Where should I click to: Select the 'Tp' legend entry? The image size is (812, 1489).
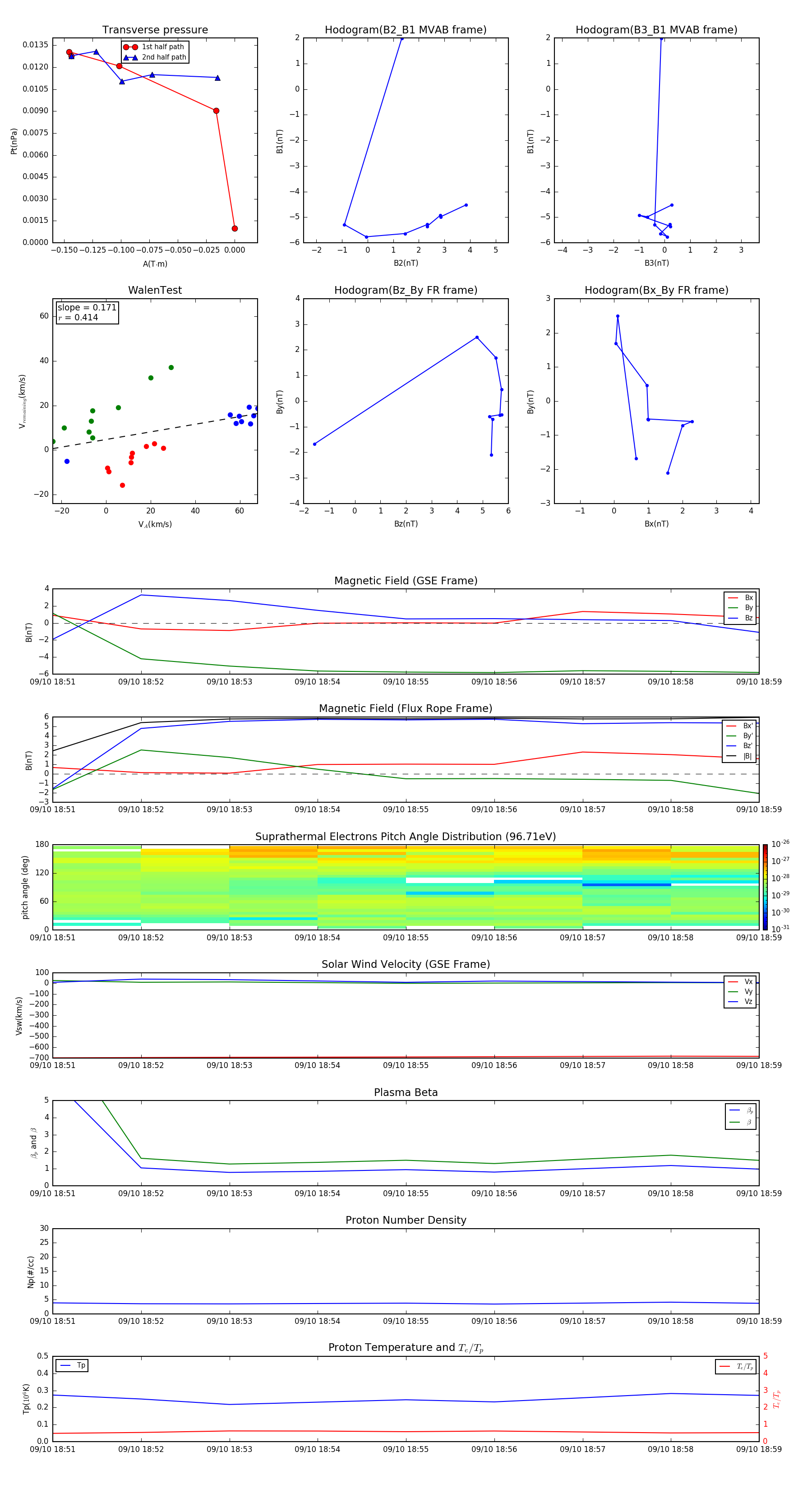pyautogui.click(x=73, y=1365)
